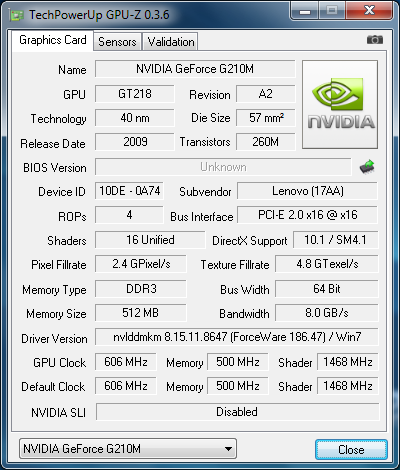
Task: Click the BIOS Version field Unknown
Action: point(223,167)
